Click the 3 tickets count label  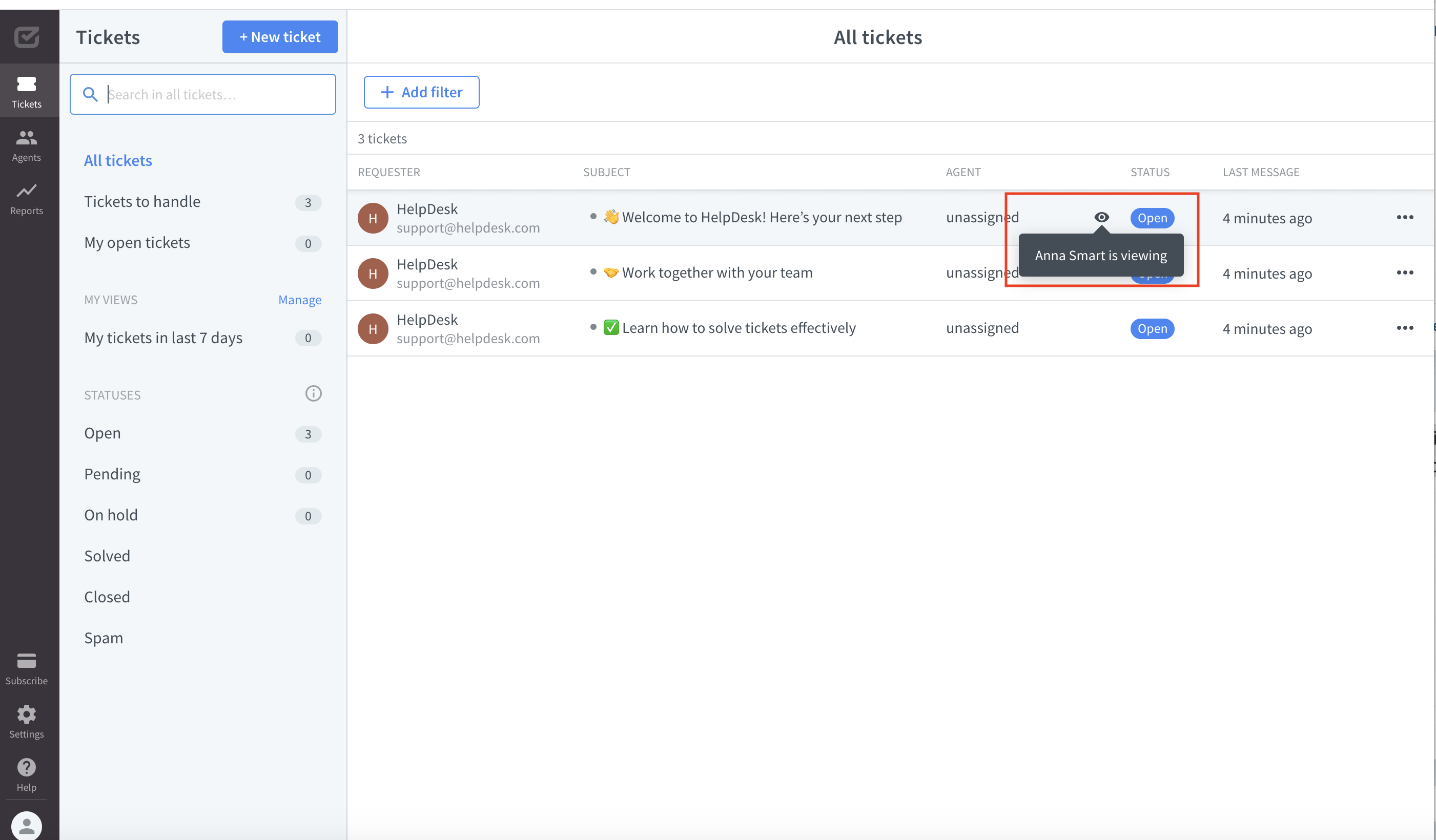382,139
